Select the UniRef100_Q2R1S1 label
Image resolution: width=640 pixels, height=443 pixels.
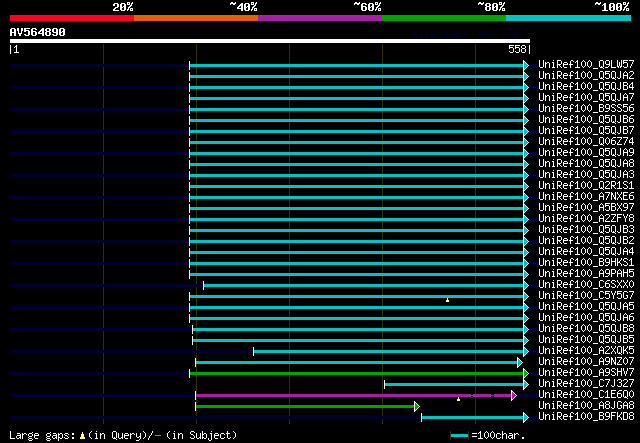tap(586, 185)
